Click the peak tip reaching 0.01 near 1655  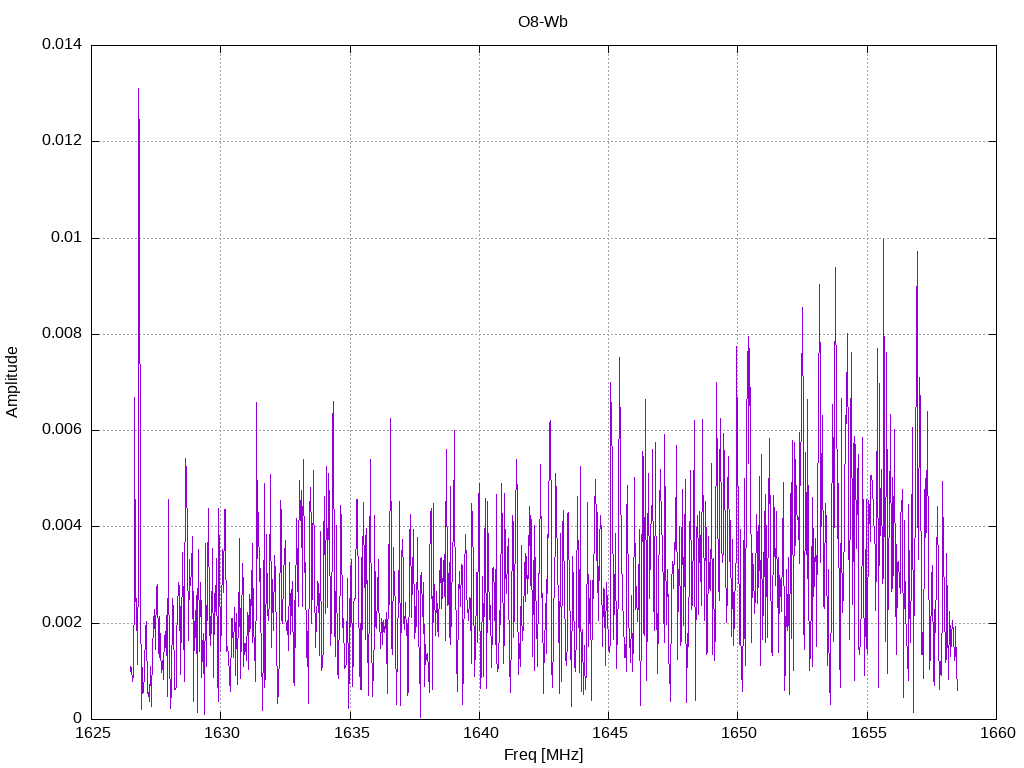coord(883,240)
